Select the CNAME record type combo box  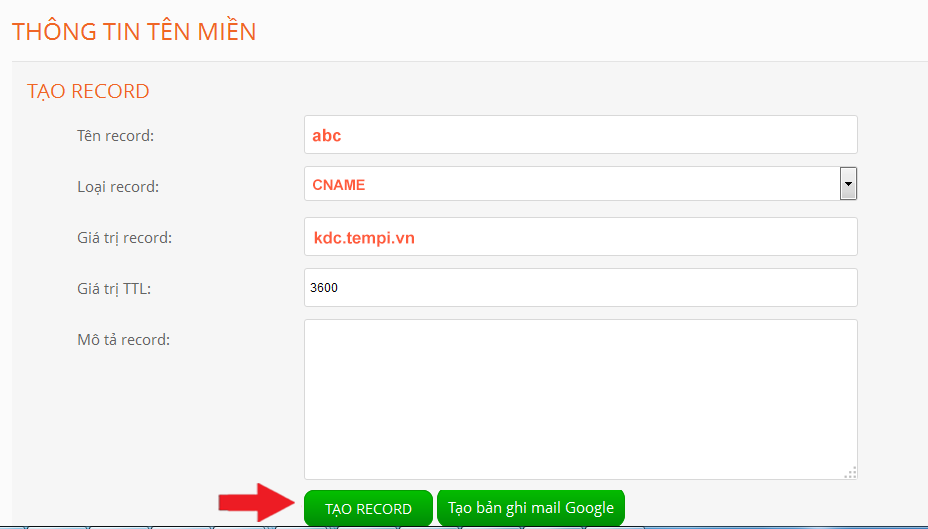[x=572, y=185]
